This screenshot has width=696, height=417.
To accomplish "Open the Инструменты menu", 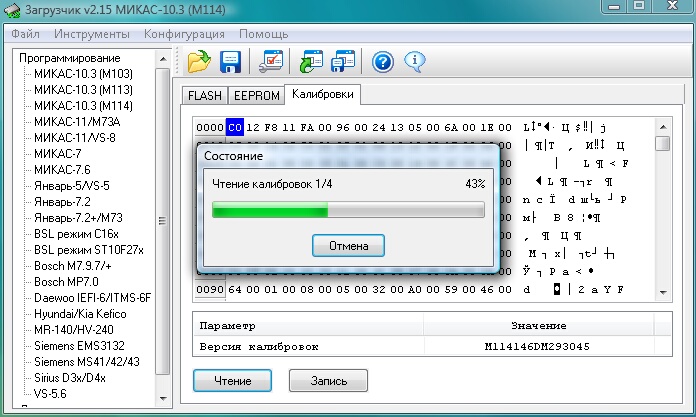I will pyautogui.click(x=92, y=34).
